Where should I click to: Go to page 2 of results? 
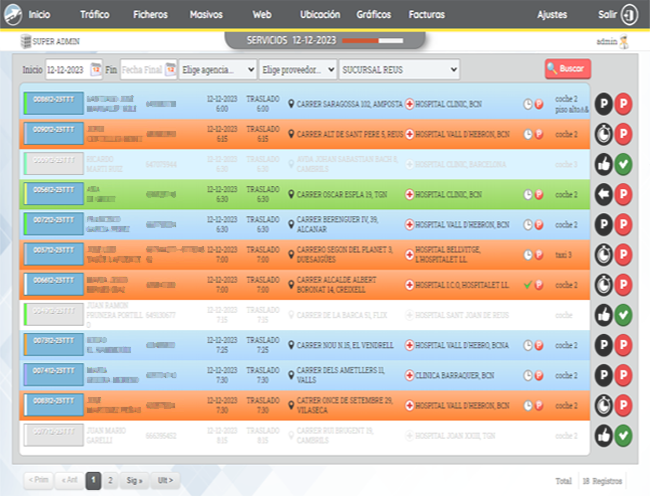(110, 480)
